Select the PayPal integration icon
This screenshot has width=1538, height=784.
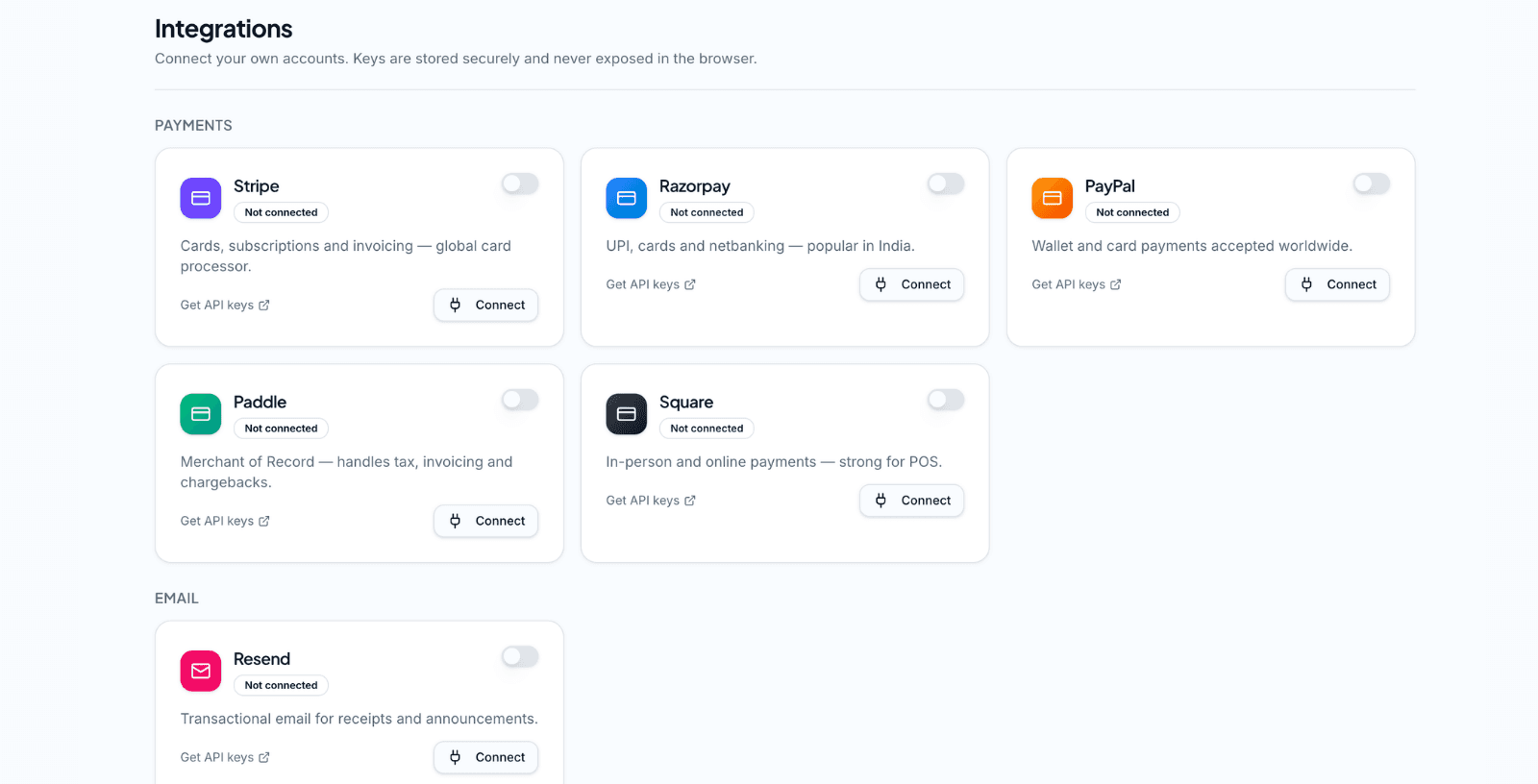click(1052, 198)
